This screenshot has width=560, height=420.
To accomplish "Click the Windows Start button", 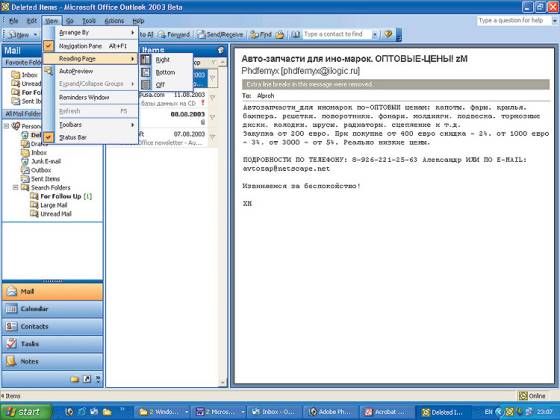I will click(x=25, y=412).
